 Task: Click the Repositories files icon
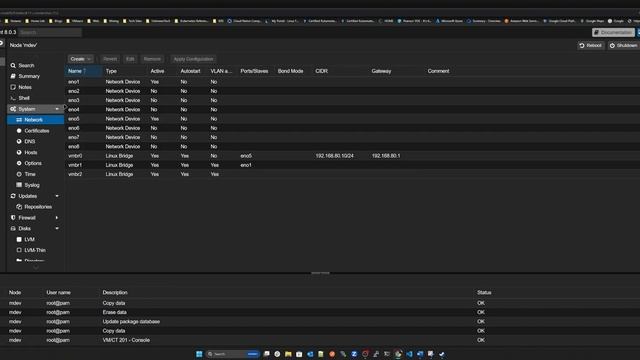point(19,207)
